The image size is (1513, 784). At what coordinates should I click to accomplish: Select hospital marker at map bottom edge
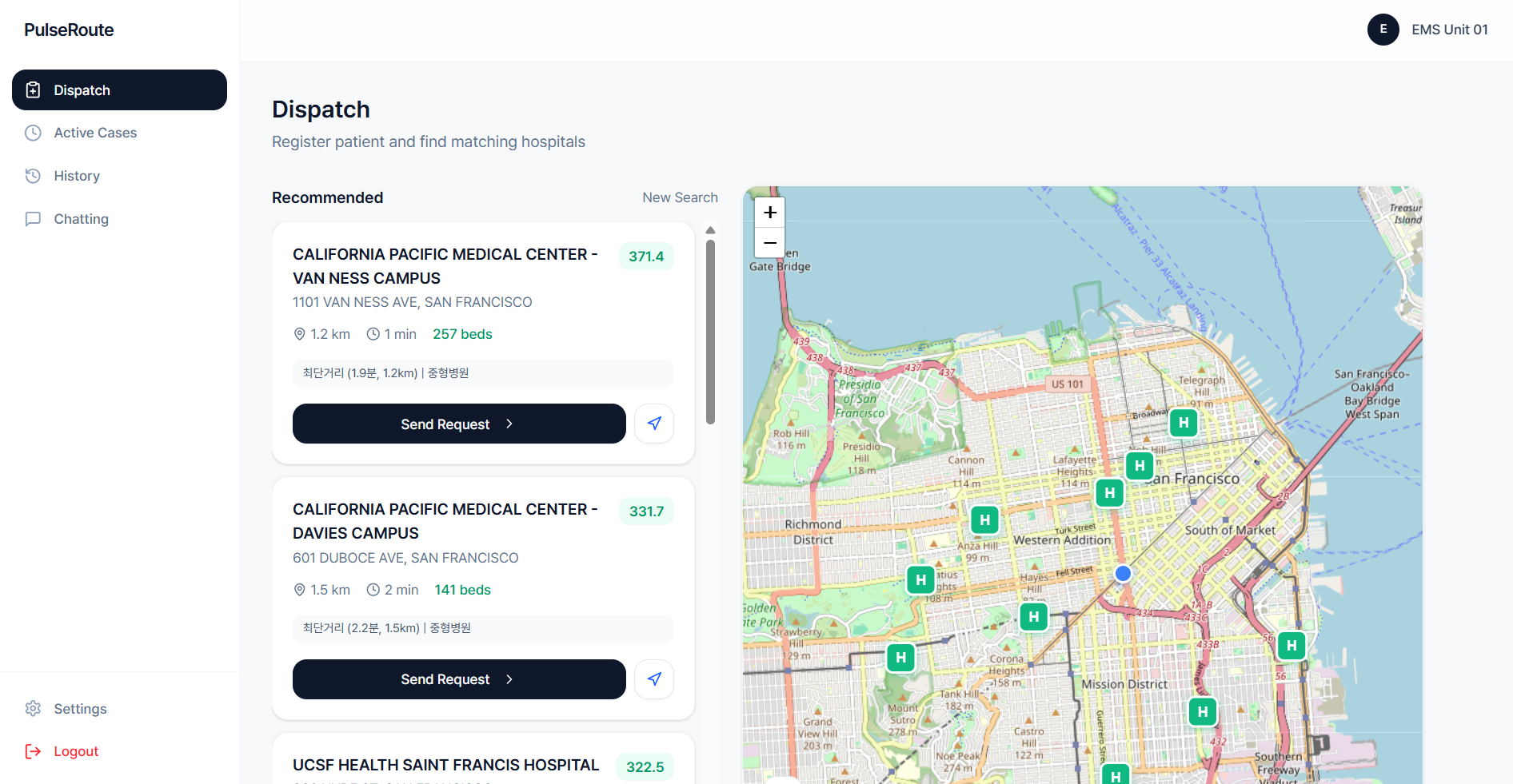pos(1116,775)
